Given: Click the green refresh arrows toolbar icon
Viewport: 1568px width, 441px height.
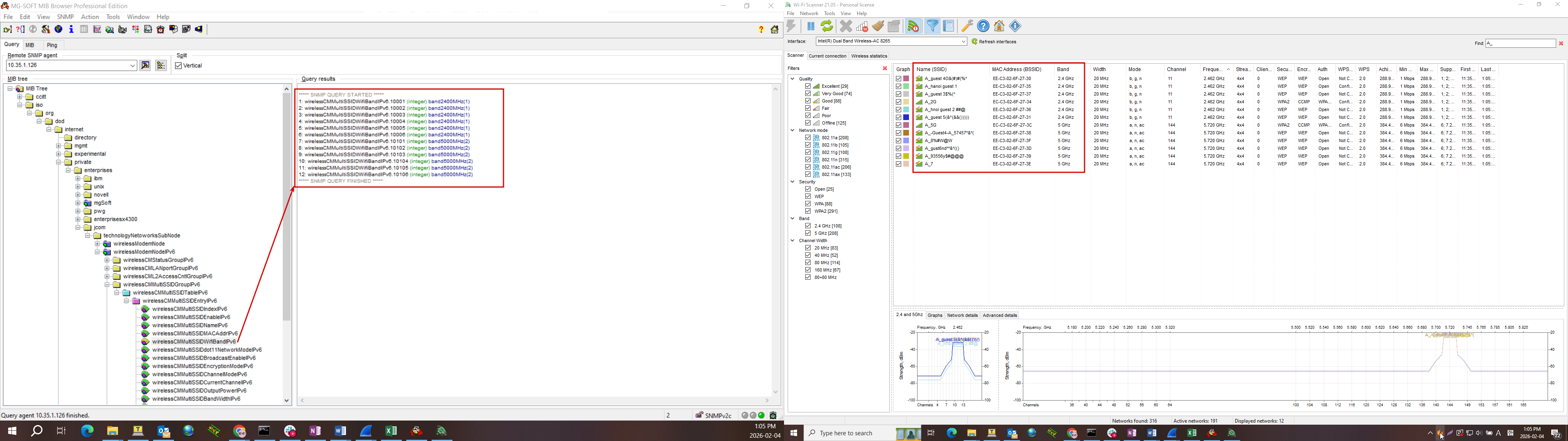Looking at the screenshot, I should pos(826,26).
